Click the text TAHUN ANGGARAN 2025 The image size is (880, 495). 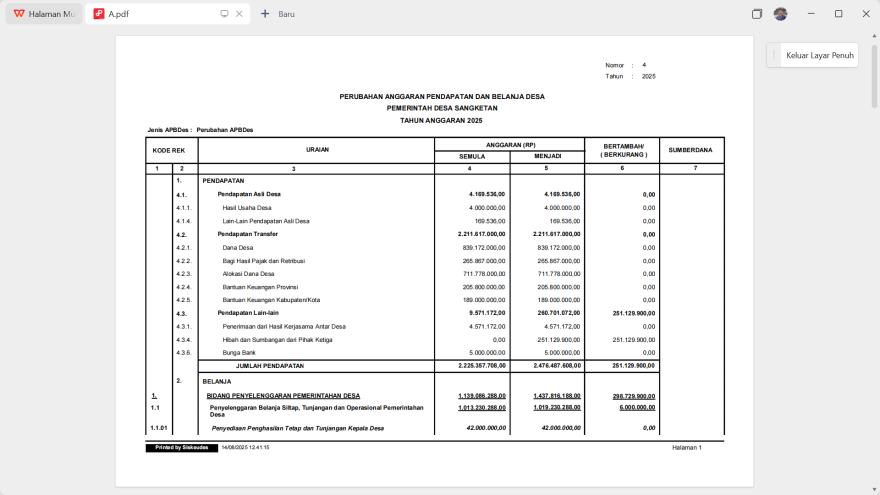point(441,121)
